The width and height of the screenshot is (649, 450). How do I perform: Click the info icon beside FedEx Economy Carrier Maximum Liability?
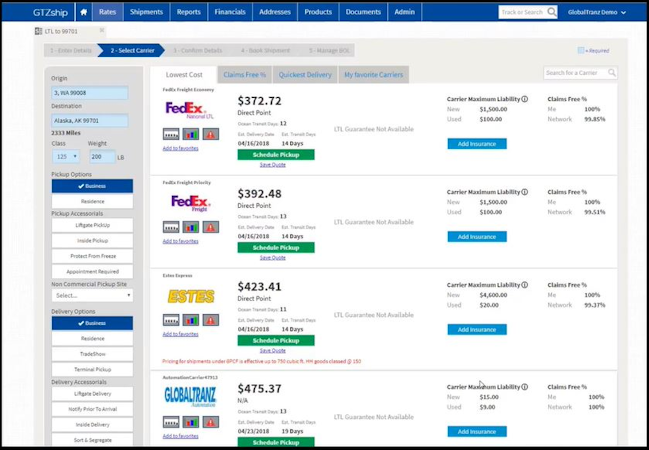525,99
